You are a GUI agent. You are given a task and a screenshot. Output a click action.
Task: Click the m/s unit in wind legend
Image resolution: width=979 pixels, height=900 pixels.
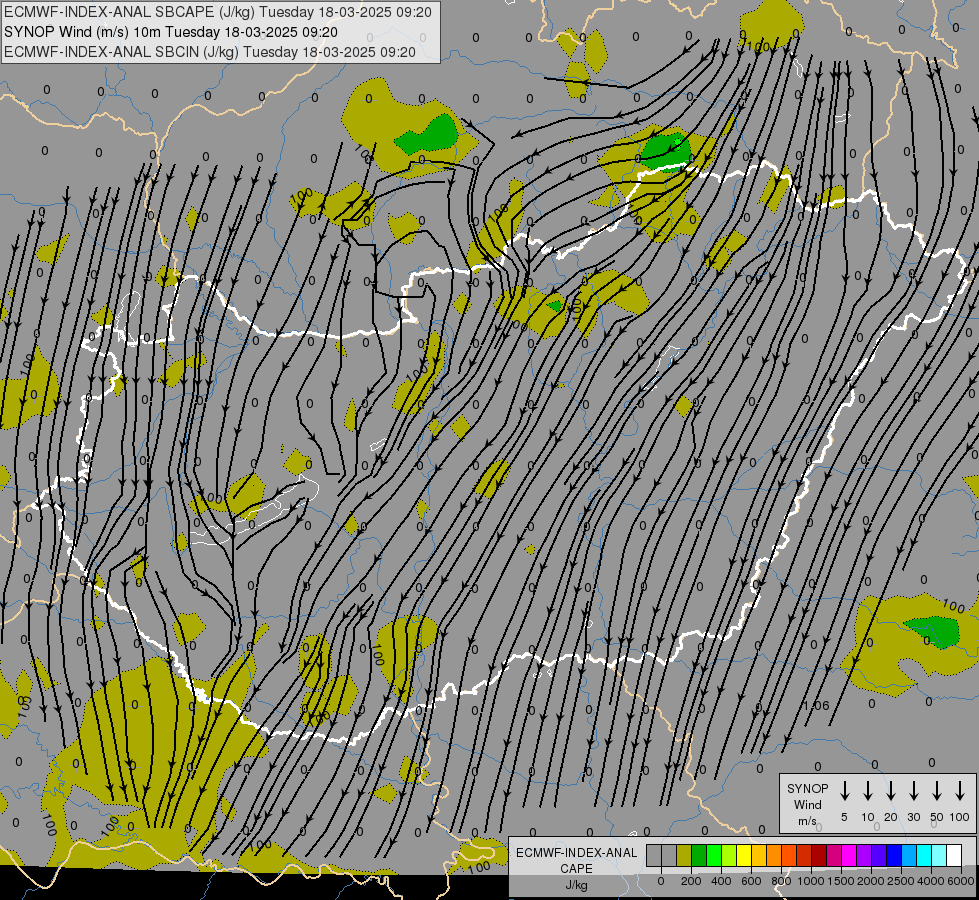(807, 821)
